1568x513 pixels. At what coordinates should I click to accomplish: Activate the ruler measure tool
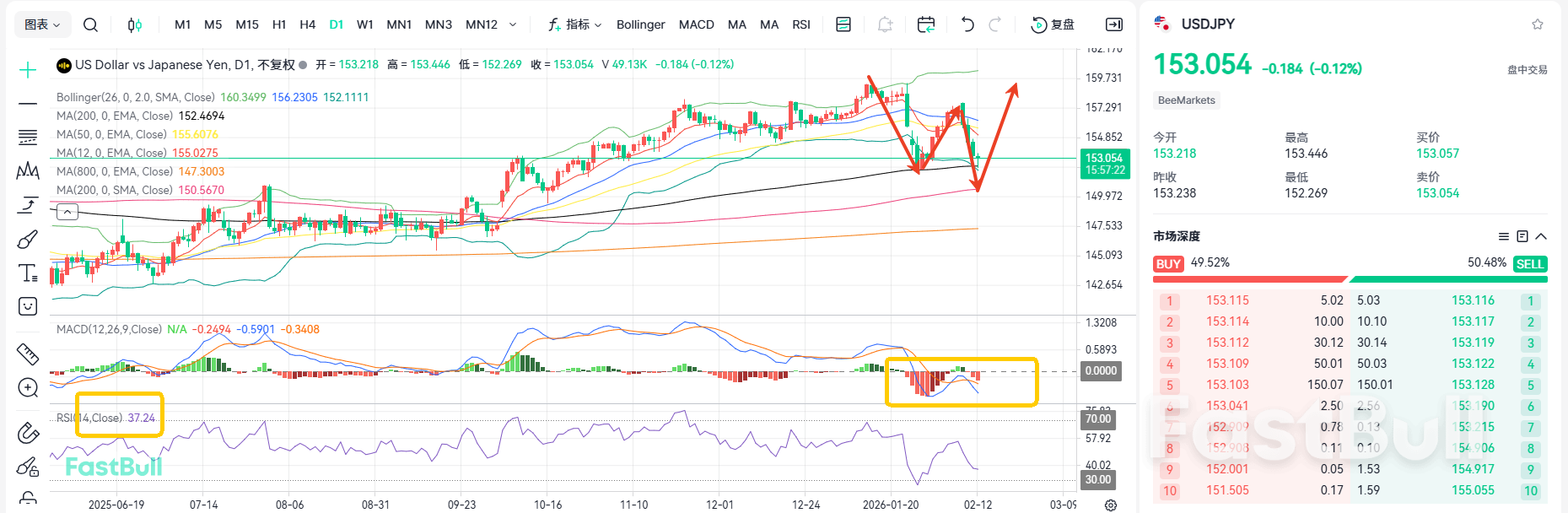[x=28, y=354]
